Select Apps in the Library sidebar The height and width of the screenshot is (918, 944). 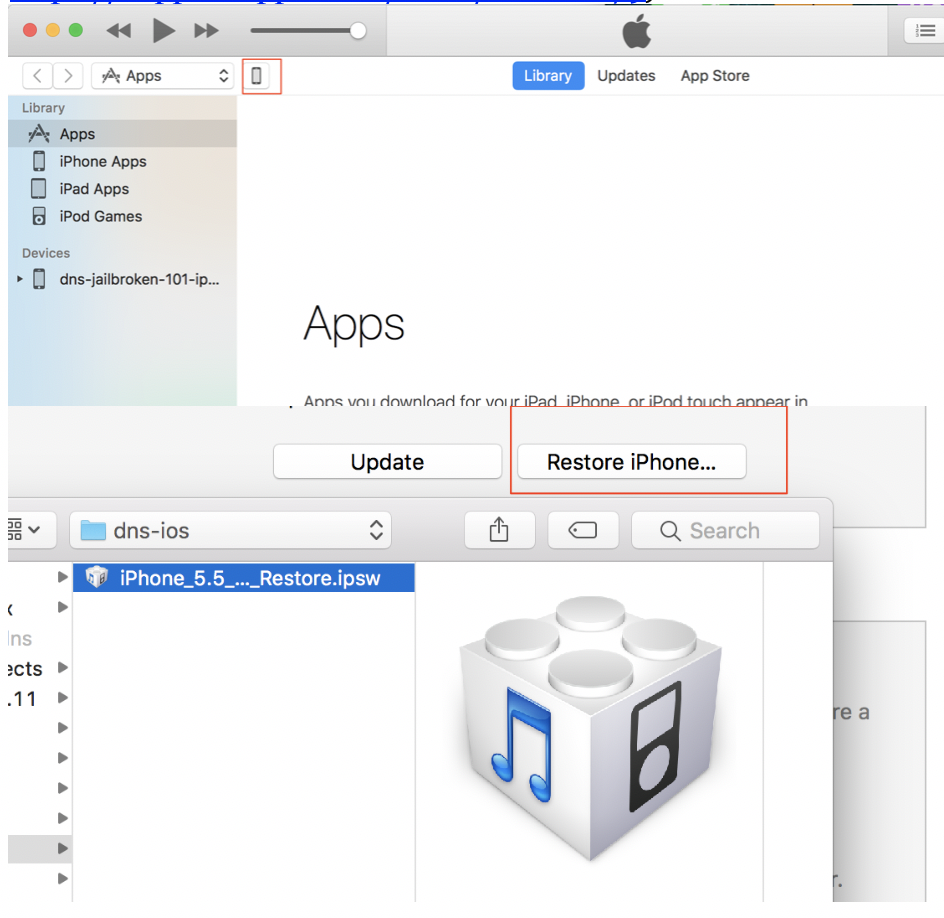[122, 134]
